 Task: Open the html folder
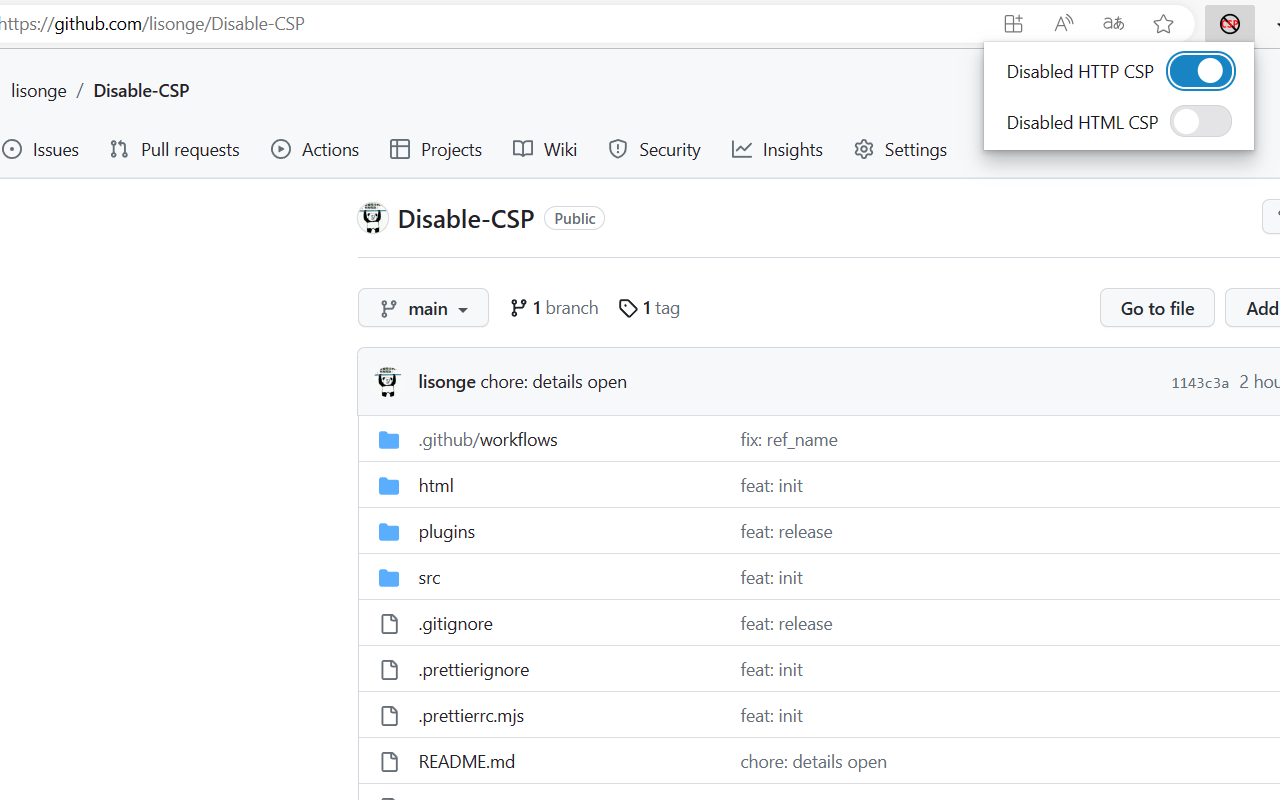436,485
